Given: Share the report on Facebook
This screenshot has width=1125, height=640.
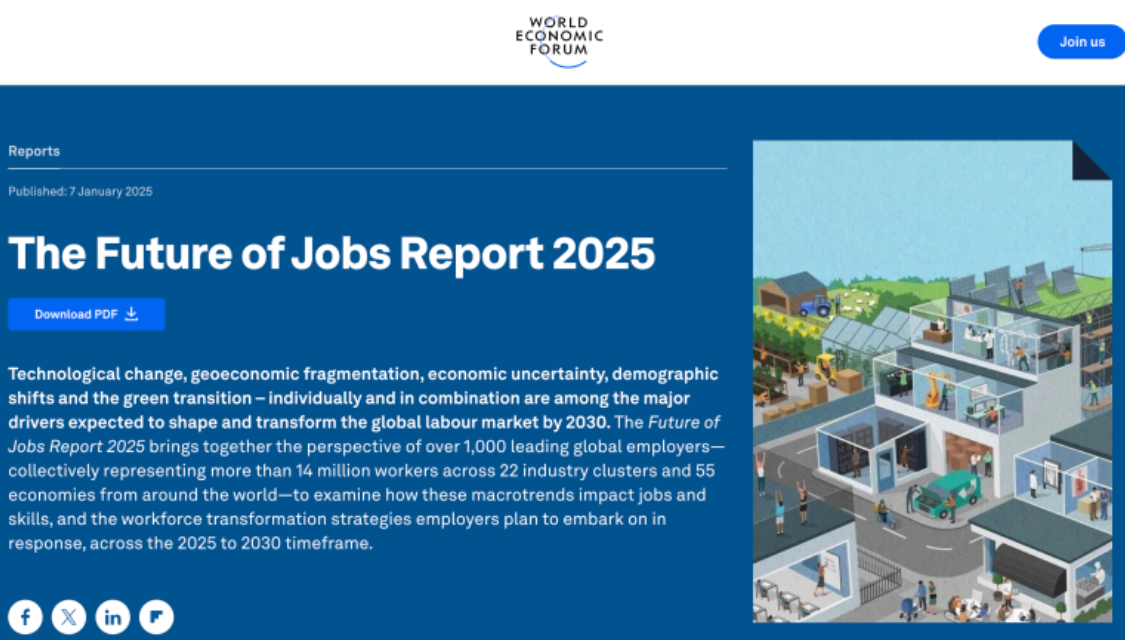Looking at the screenshot, I should pyautogui.click(x=25, y=617).
